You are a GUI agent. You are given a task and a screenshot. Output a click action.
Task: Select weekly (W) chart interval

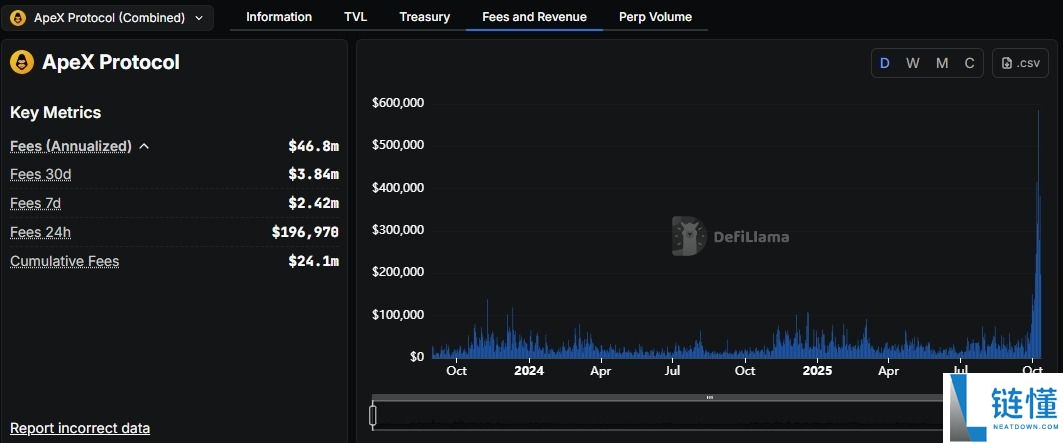pos(912,63)
